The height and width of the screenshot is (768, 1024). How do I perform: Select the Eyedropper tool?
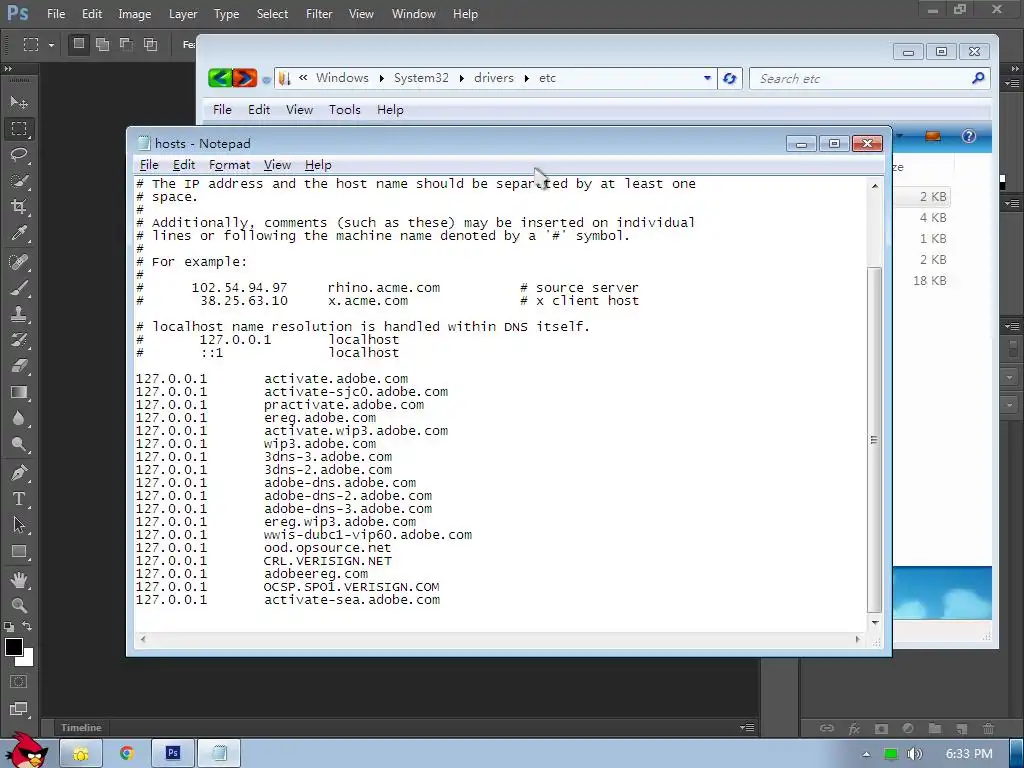19,234
